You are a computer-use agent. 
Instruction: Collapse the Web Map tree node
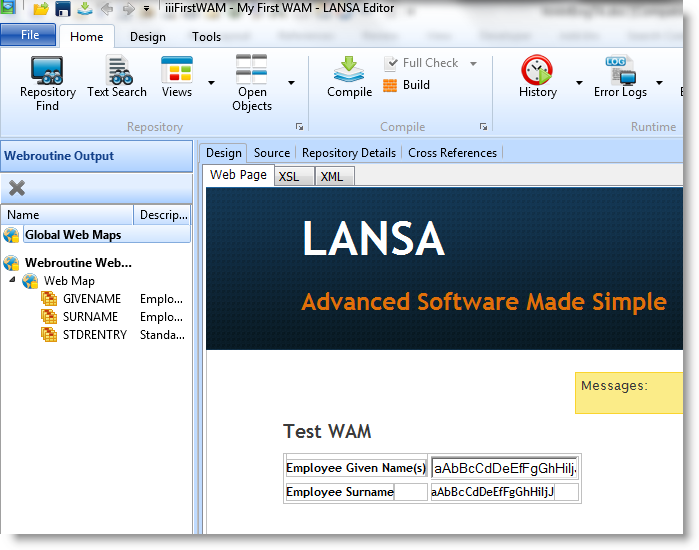(x=12, y=280)
